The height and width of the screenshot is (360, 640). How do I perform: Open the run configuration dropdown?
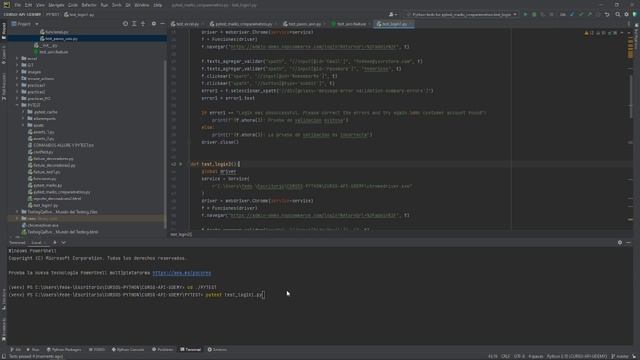tap(462, 14)
